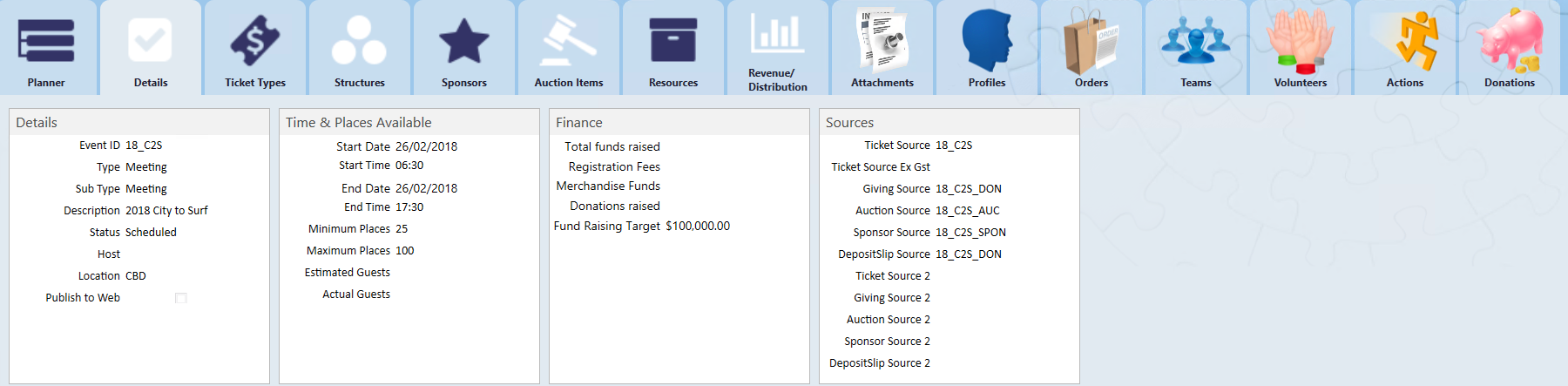Viewport: 1568px width, 386px height.
Task: Click the Sponsor Source value 18_C2S_SPON
Action: tap(970, 233)
